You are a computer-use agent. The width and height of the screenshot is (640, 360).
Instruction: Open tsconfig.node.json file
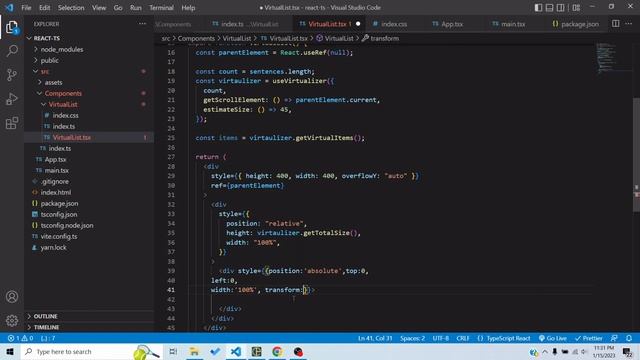point(67,225)
